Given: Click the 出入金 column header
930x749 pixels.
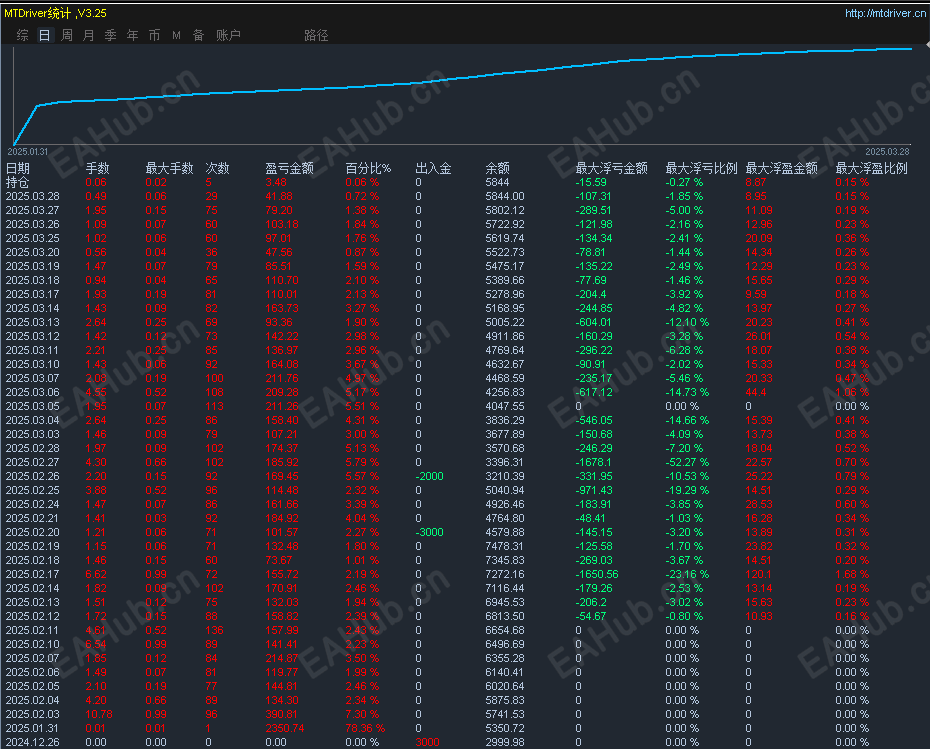Looking at the screenshot, I should pos(433,168).
